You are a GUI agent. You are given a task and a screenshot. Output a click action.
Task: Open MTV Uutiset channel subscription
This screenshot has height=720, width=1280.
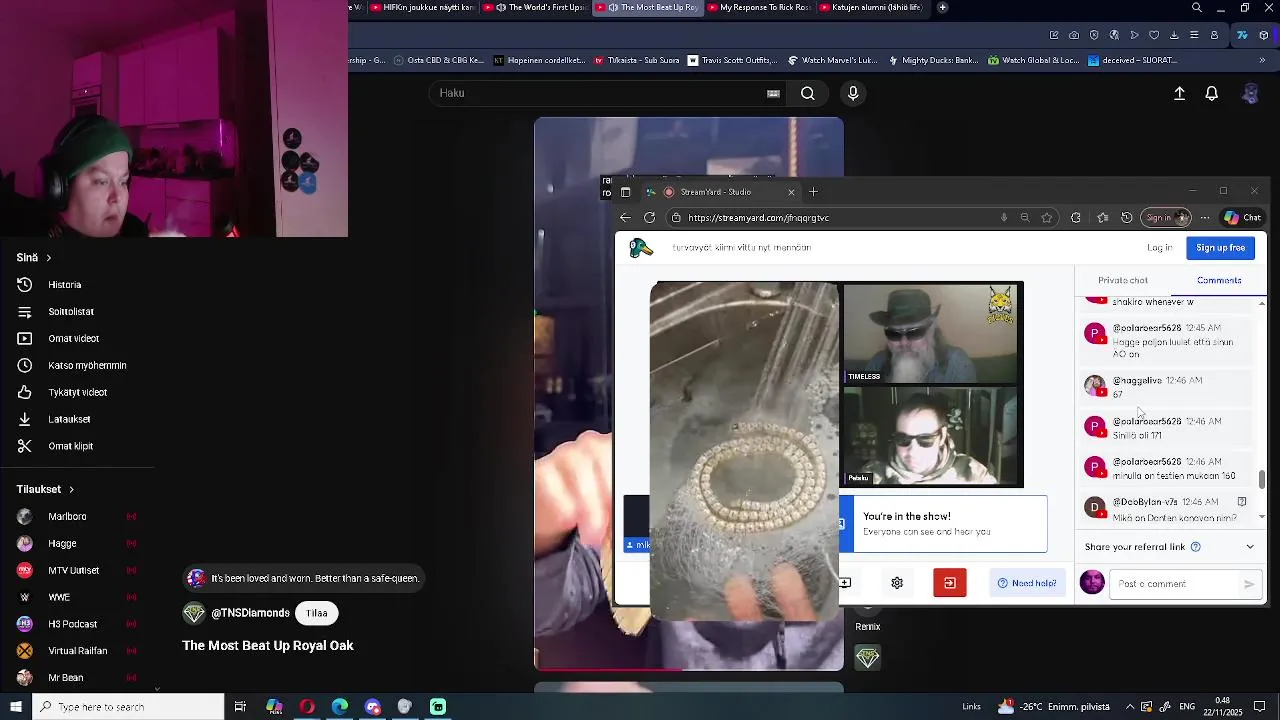pos(73,571)
